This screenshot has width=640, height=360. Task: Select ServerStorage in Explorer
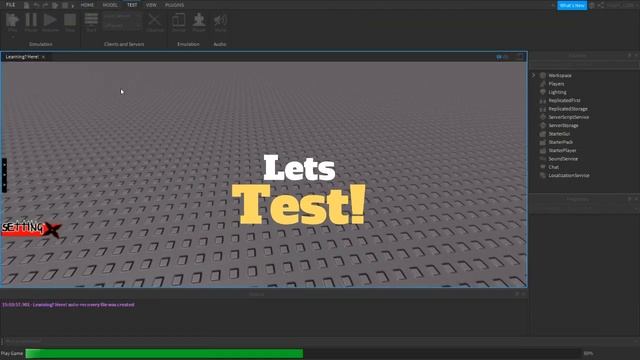click(x=563, y=125)
